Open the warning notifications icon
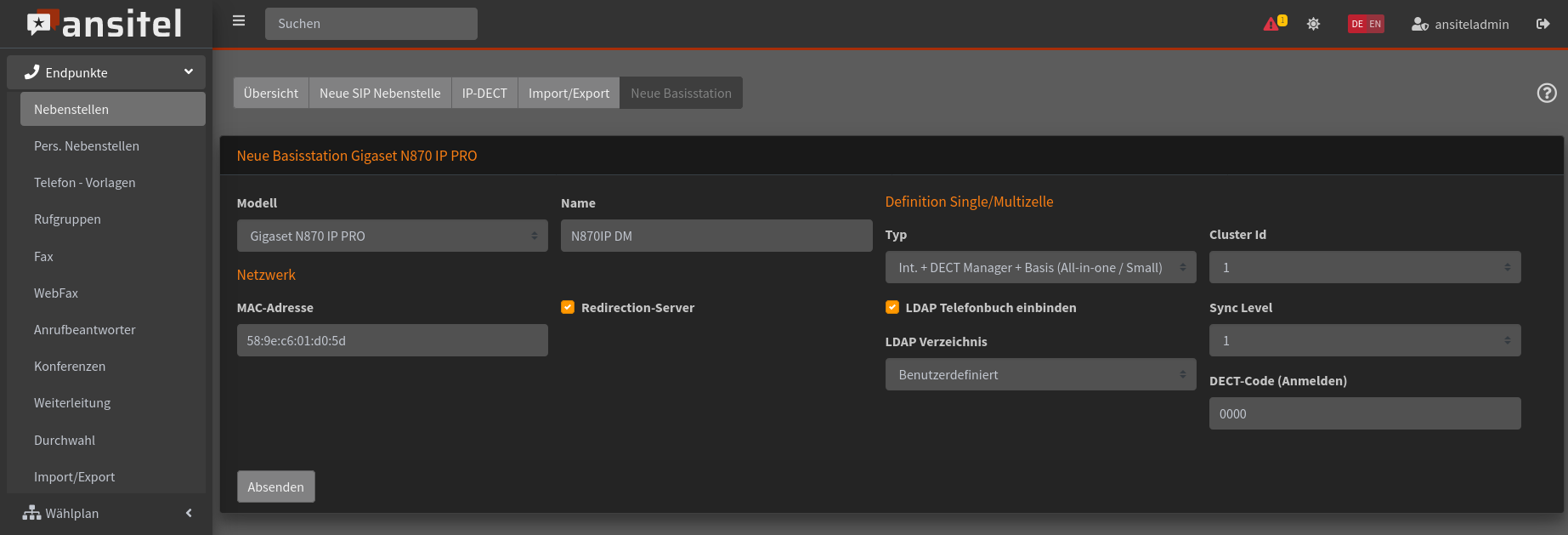The height and width of the screenshot is (535, 1568). pyautogui.click(x=1272, y=24)
